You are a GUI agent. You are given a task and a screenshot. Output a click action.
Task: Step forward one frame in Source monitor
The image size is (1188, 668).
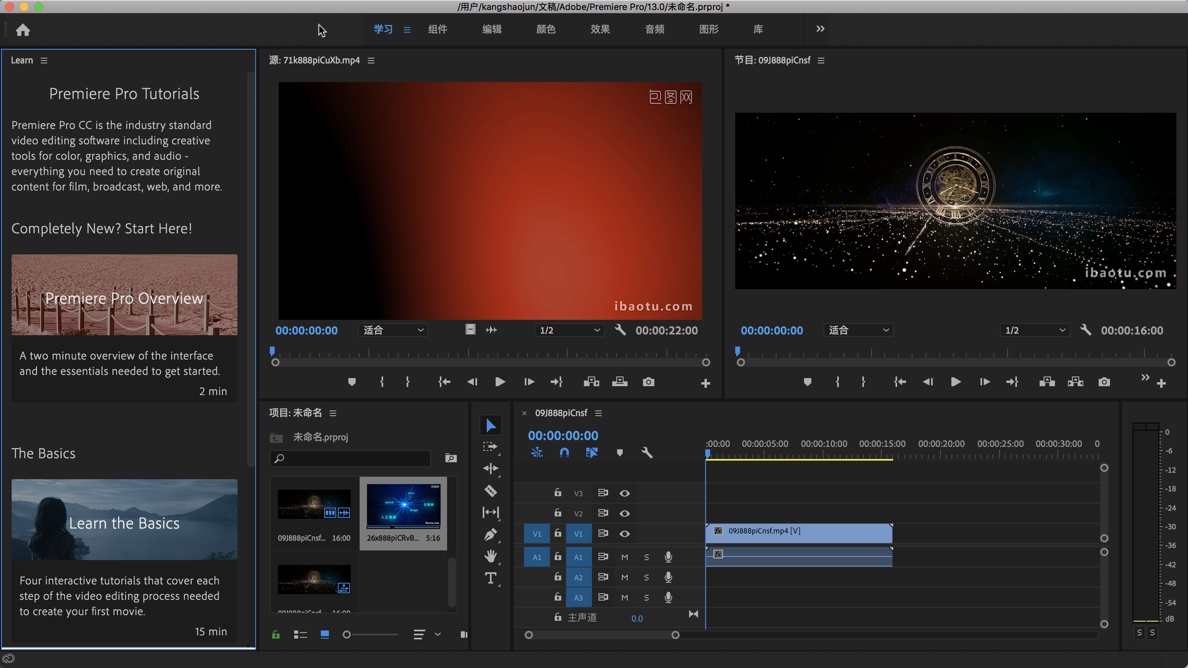click(529, 382)
